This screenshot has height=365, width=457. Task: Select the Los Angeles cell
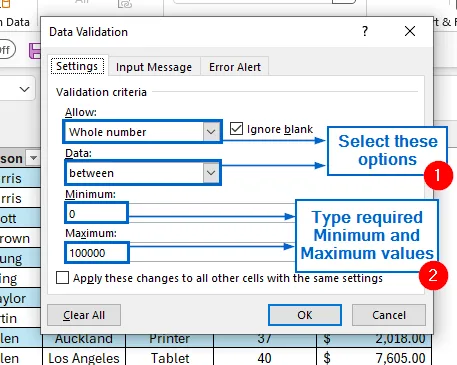tap(84, 358)
